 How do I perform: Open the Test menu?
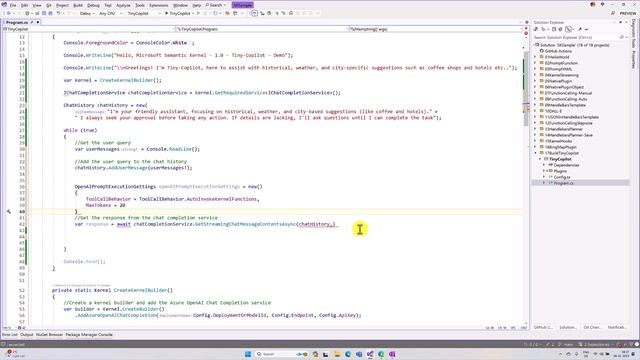click(x=108, y=5)
